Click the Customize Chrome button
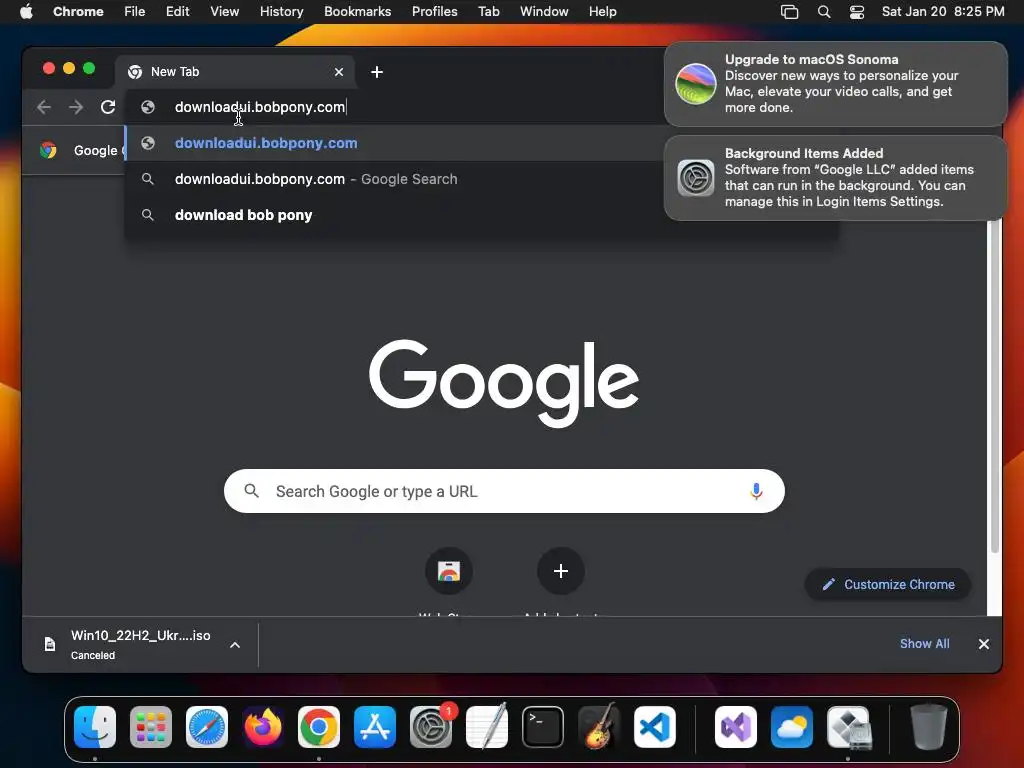 tap(888, 584)
